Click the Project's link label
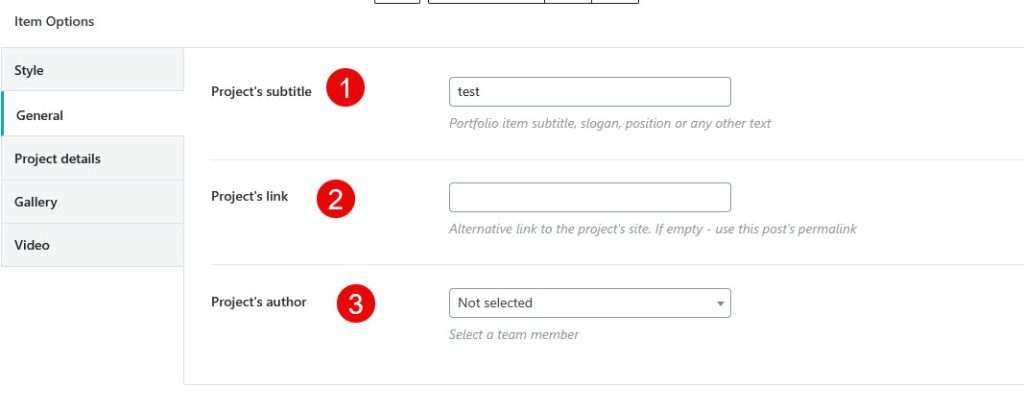This screenshot has width=1024, height=412. [249, 196]
